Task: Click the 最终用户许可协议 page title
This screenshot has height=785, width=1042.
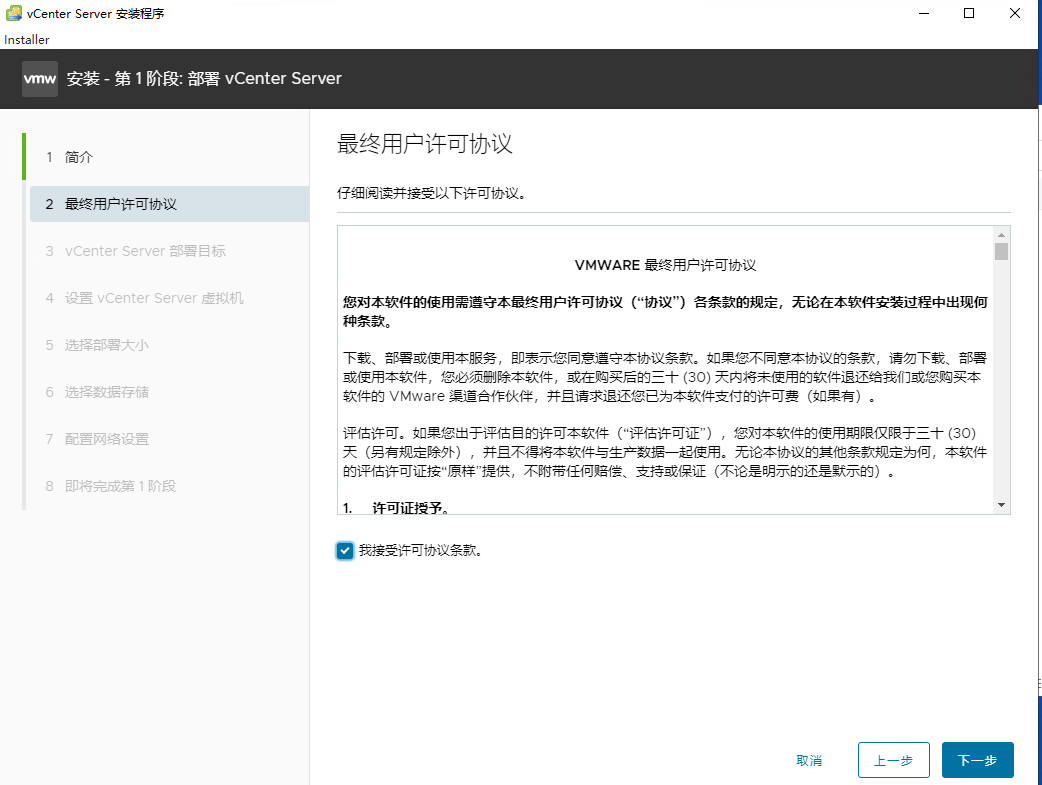Action: click(425, 144)
